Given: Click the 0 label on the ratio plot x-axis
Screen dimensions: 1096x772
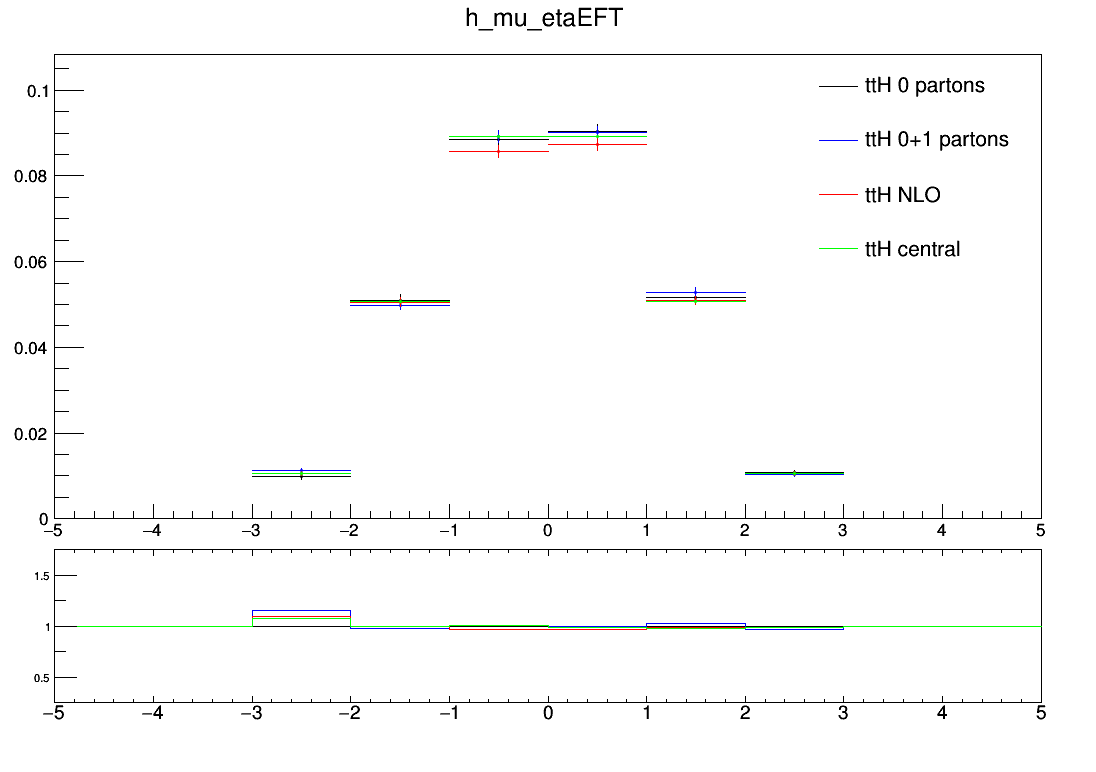Looking at the screenshot, I should click(548, 713).
